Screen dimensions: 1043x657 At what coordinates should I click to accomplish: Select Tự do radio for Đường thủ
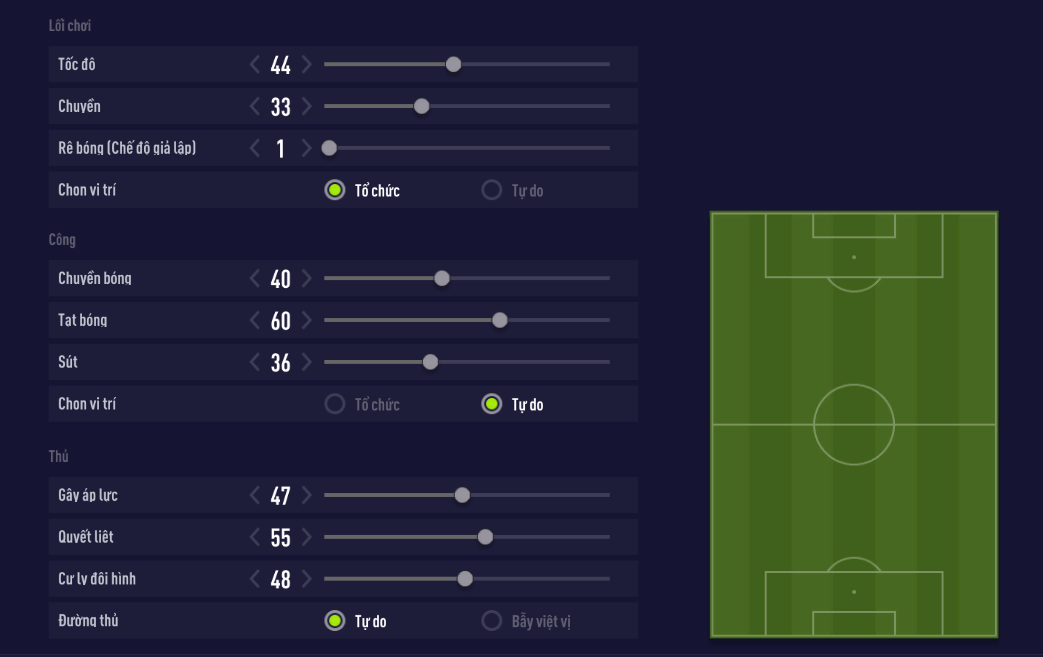(x=334, y=621)
